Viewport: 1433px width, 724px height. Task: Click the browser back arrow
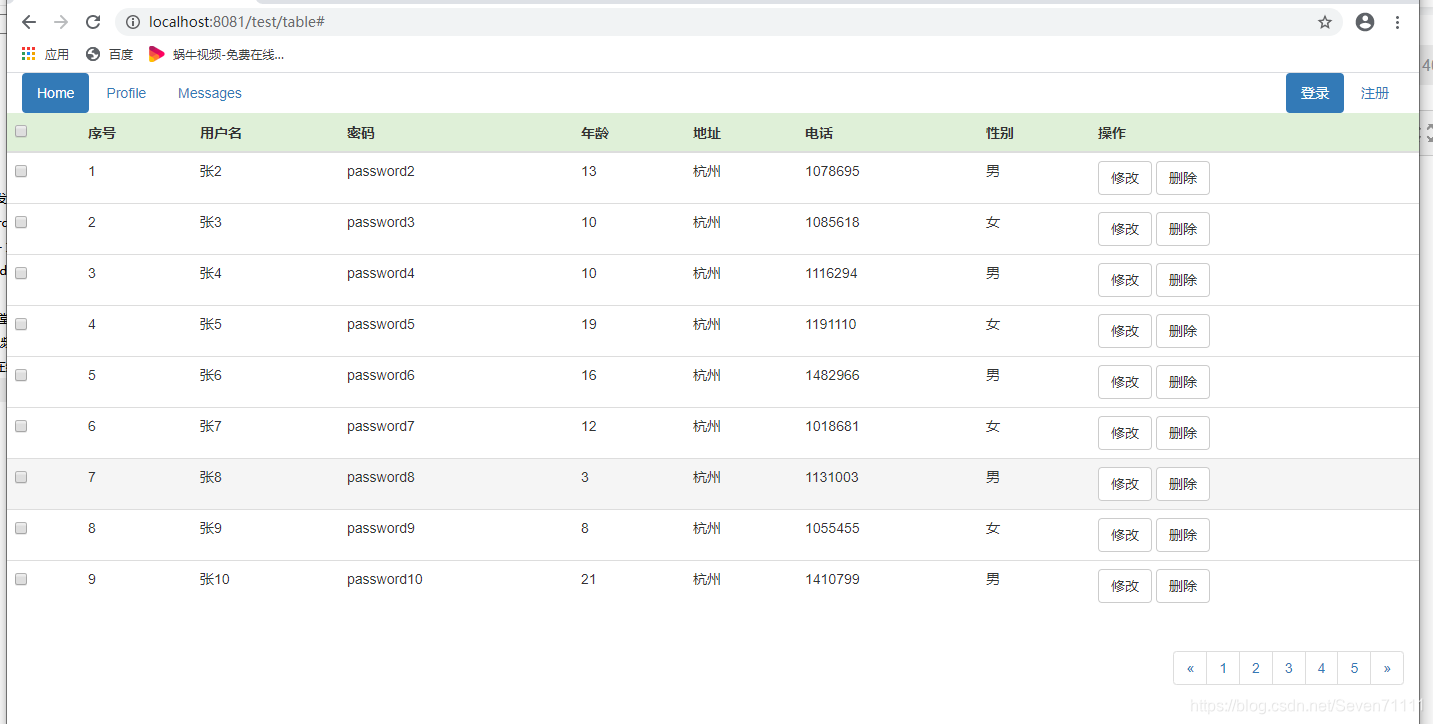point(28,22)
